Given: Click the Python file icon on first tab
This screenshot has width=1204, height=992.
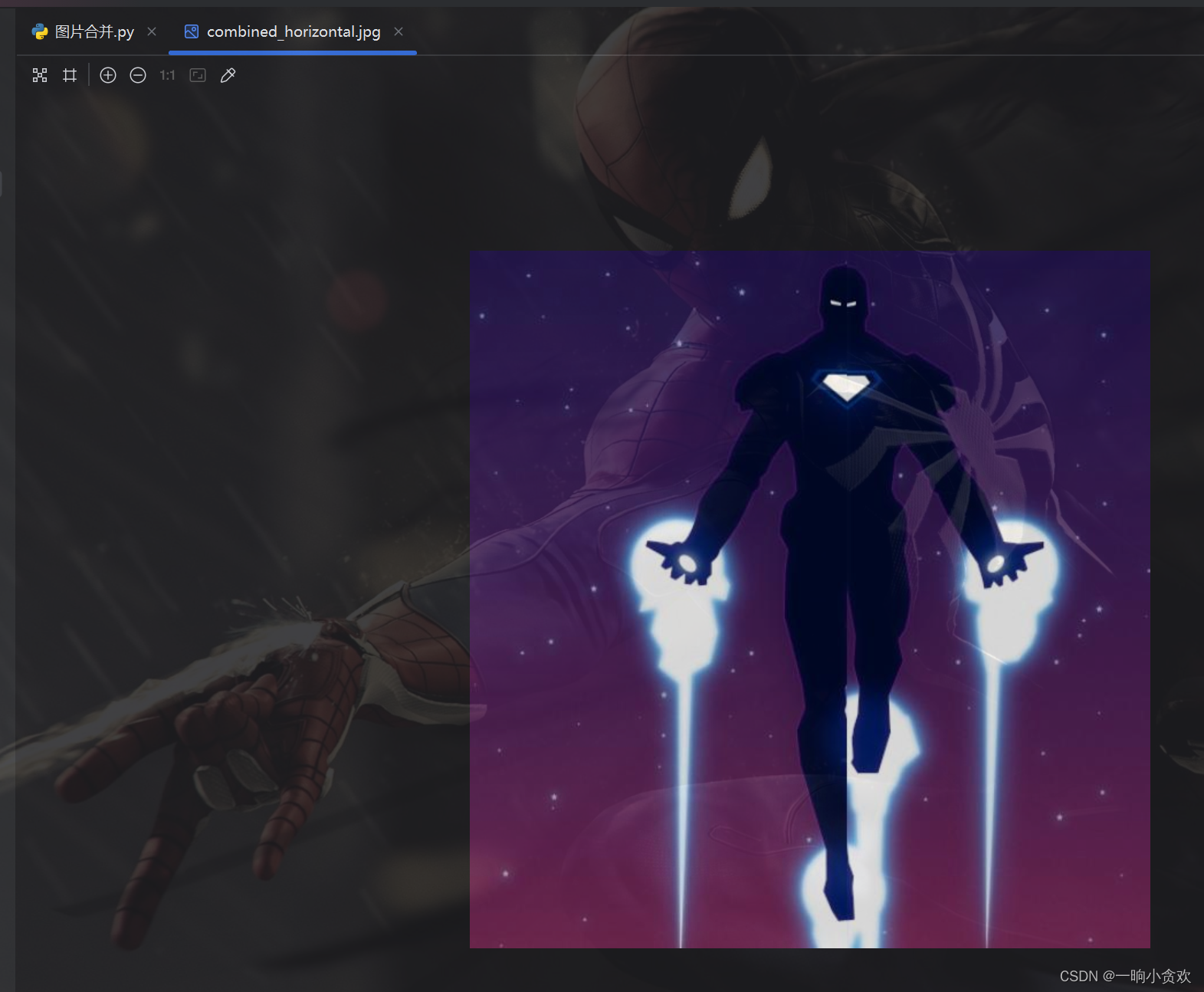Looking at the screenshot, I should 40,31.
